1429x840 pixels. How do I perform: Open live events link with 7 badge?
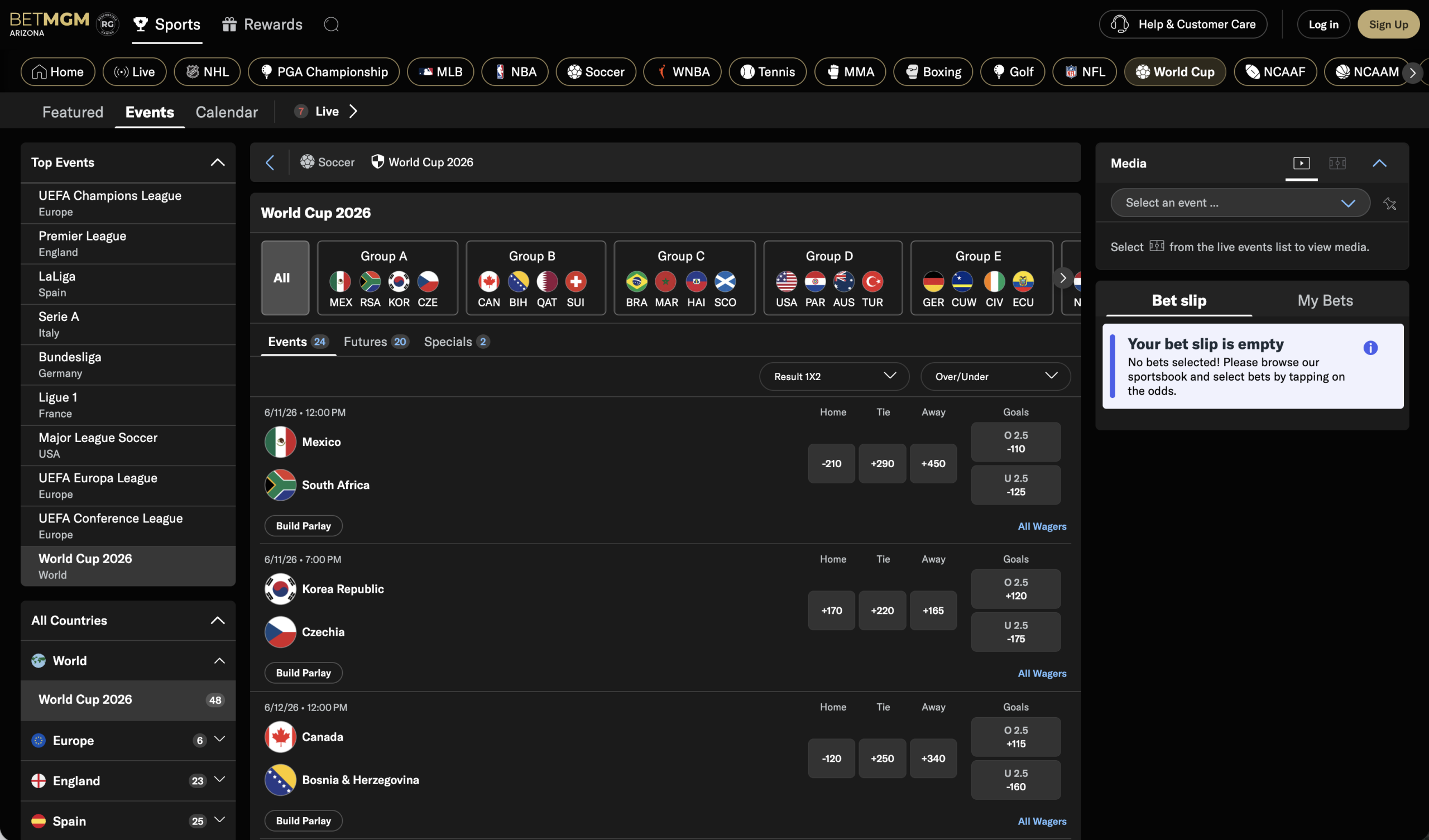[x=325, y=111]
